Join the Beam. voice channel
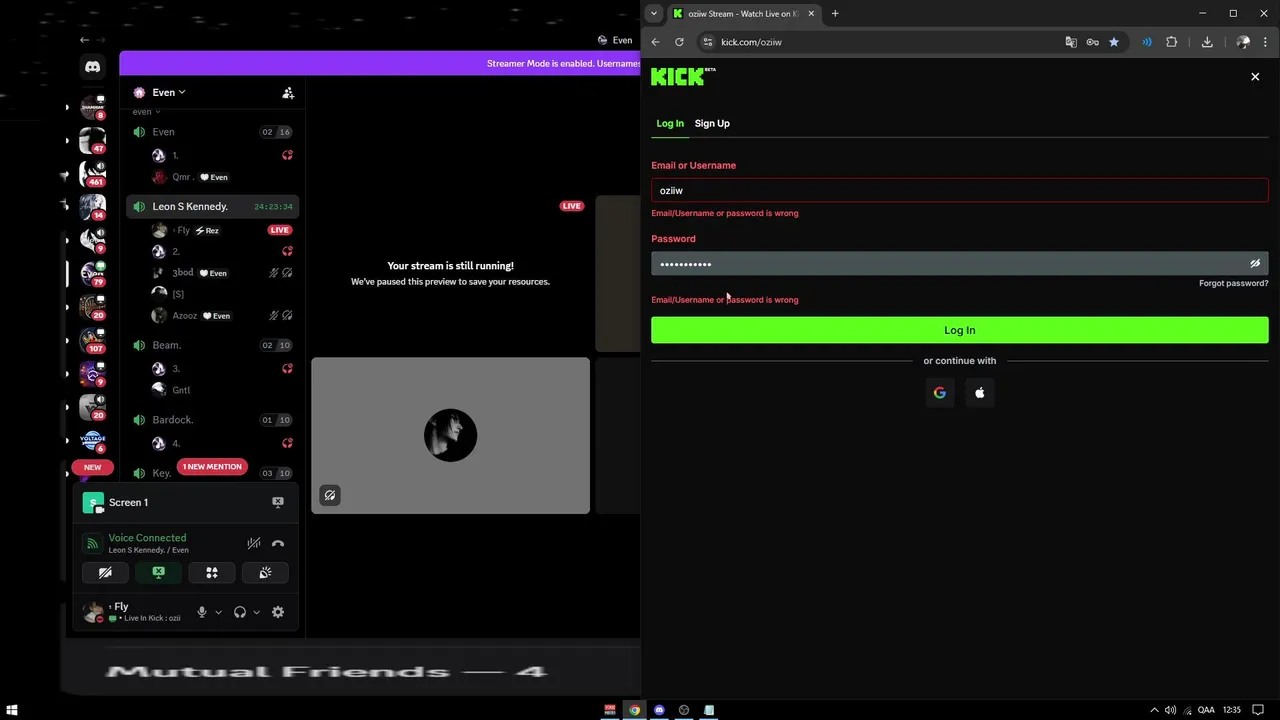Screen dimensions: 1280x720 tap(212, 345)
